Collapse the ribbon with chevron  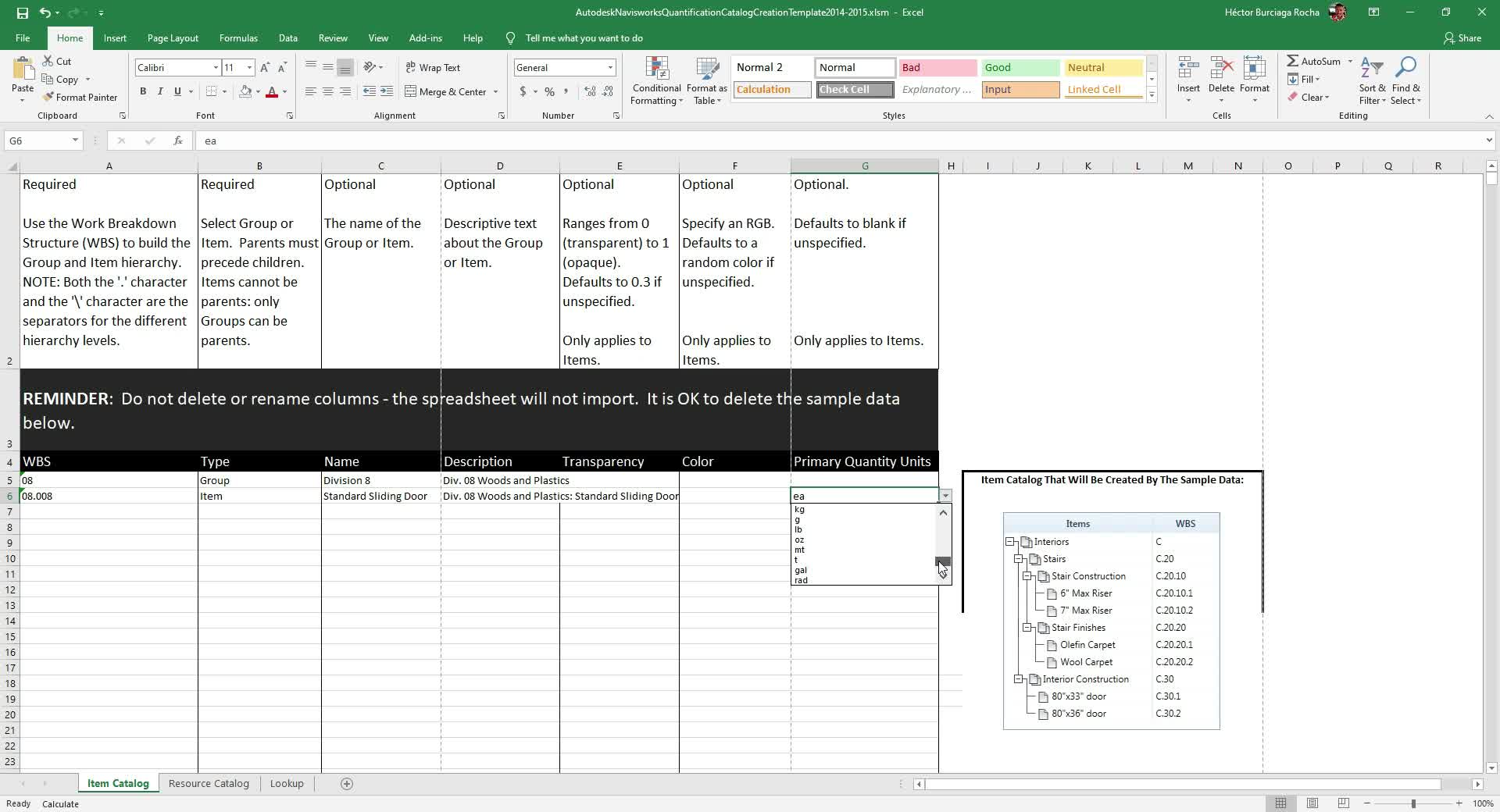[x=1488, y=116]
